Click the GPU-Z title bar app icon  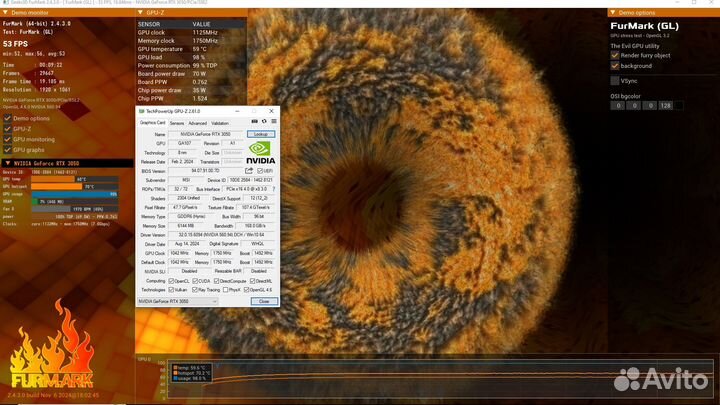coord(141,111)
